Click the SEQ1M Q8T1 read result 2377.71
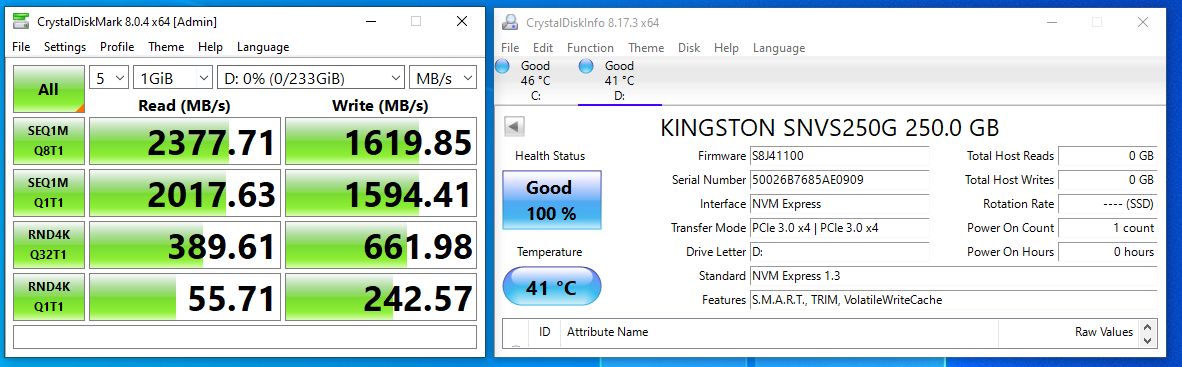 185,141
